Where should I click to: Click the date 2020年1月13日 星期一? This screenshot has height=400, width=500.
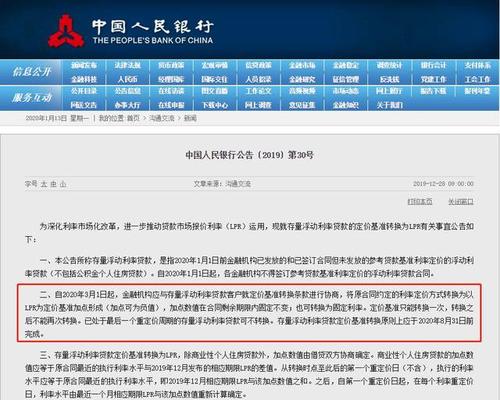click(57, 118)
